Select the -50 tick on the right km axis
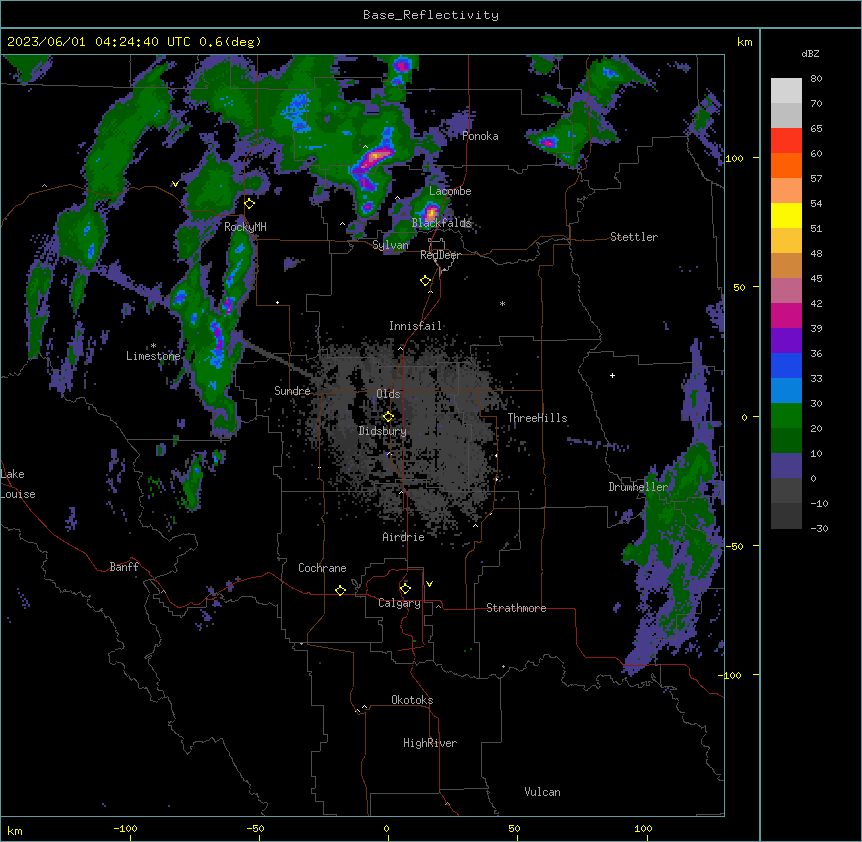Image resolution: width=862 pixels, height=842 pixels. click(734, 546)
